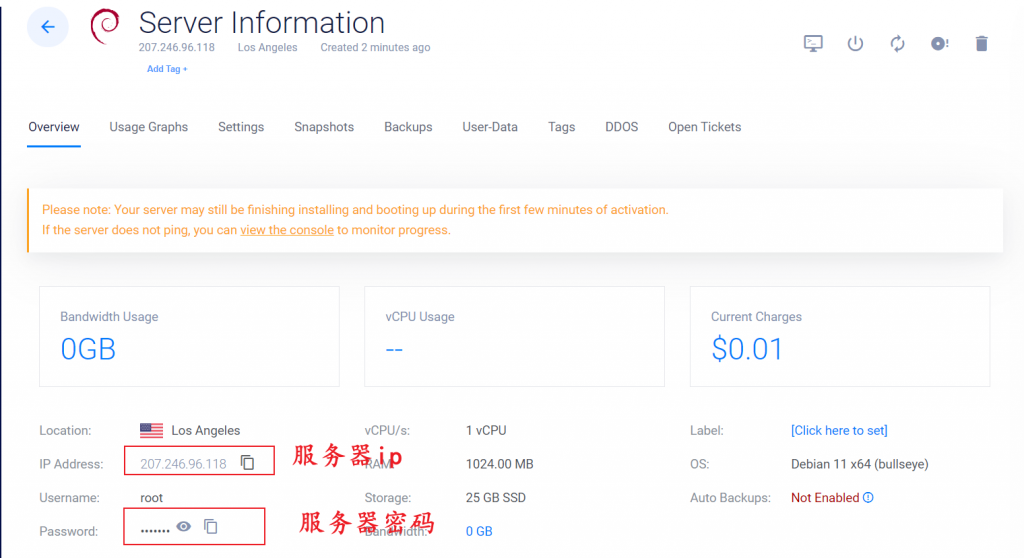Follow the 'view the console' link
The image size is (1024, 558).
pos(286,230)
